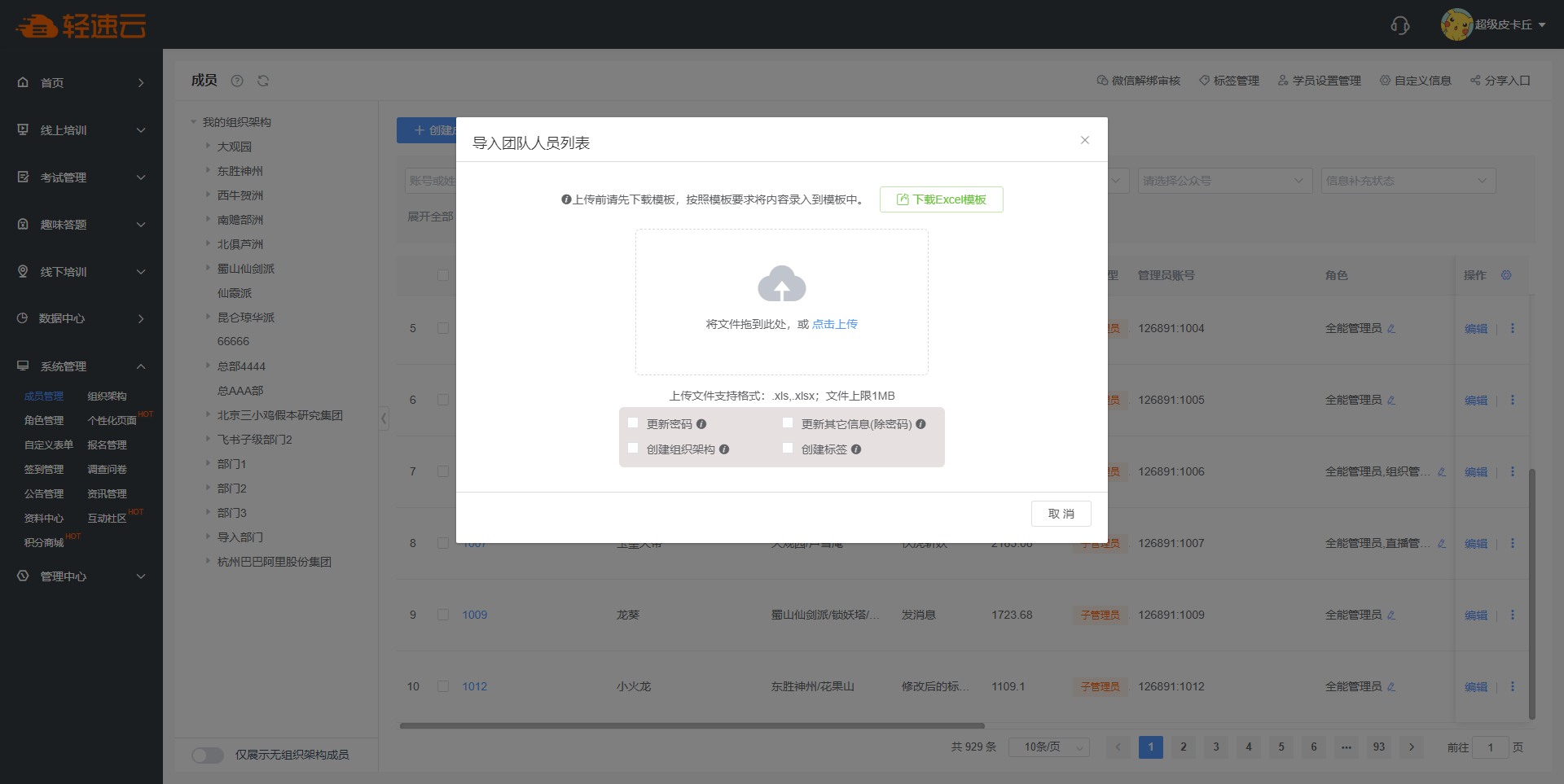Open the 请选择公众号 dropdown
The height and width of the screenshot is (784, 1564).
pos(1224,181)
